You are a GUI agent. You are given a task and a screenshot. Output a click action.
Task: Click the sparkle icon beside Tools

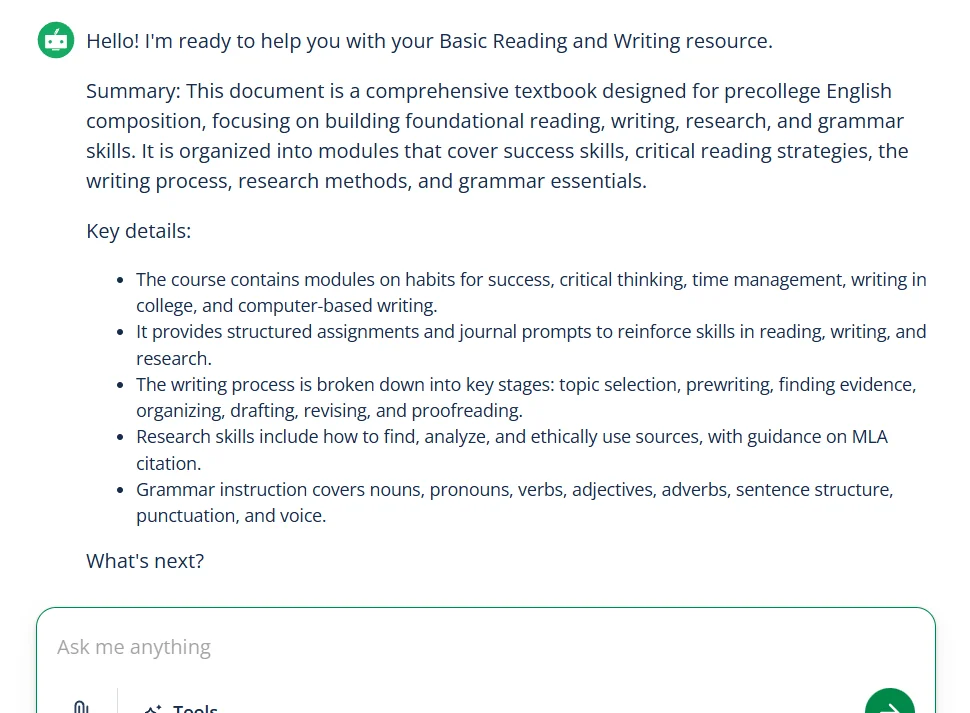tap(153, 709)
